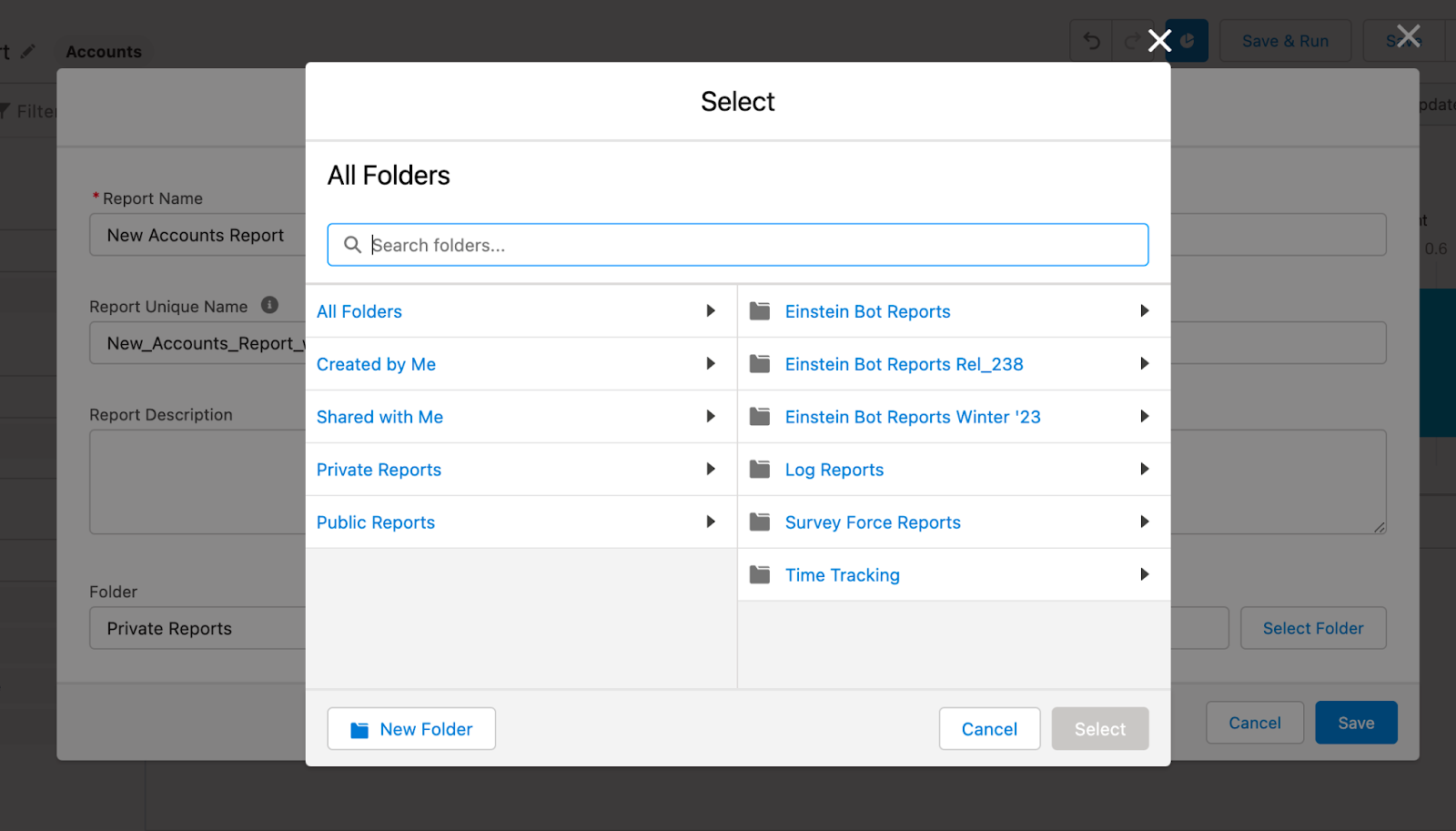Viewport: 1456px width, 831px height.
Task: Click the Report Unique Name field
Action: (x=197, y=343)
